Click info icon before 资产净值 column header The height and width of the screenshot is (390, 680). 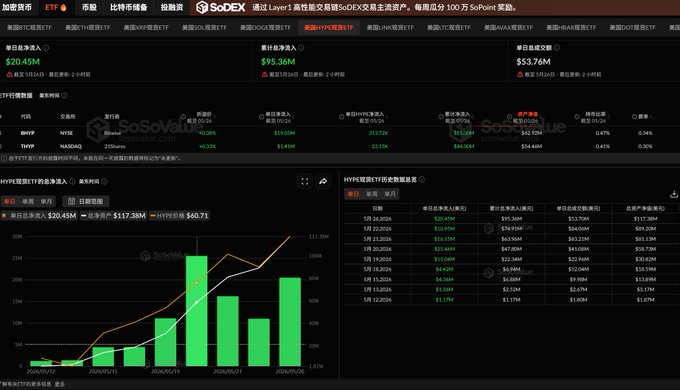tap(509, 117)
